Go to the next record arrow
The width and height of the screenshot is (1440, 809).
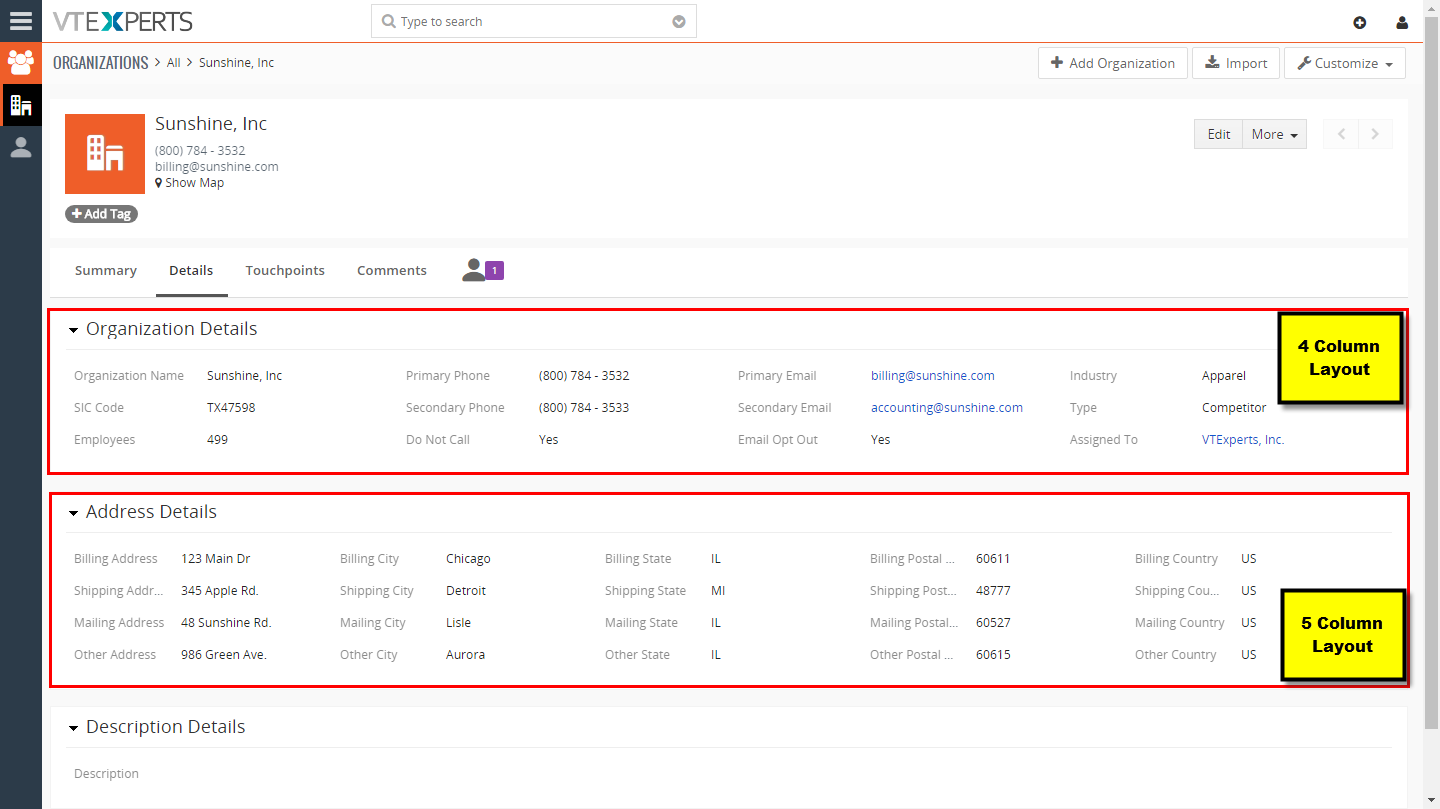[1375, 134]
